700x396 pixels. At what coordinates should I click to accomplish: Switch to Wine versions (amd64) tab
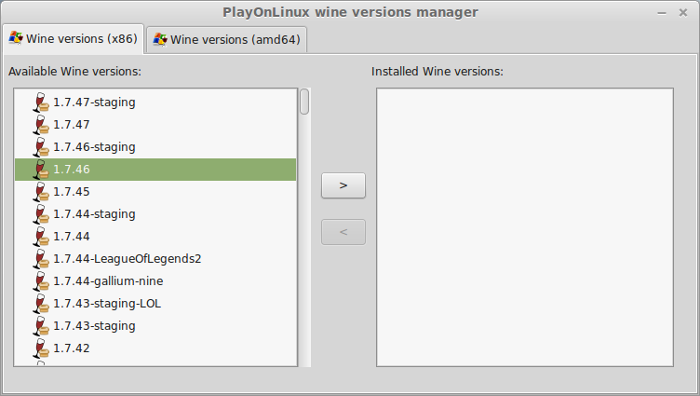pos(226,39)
